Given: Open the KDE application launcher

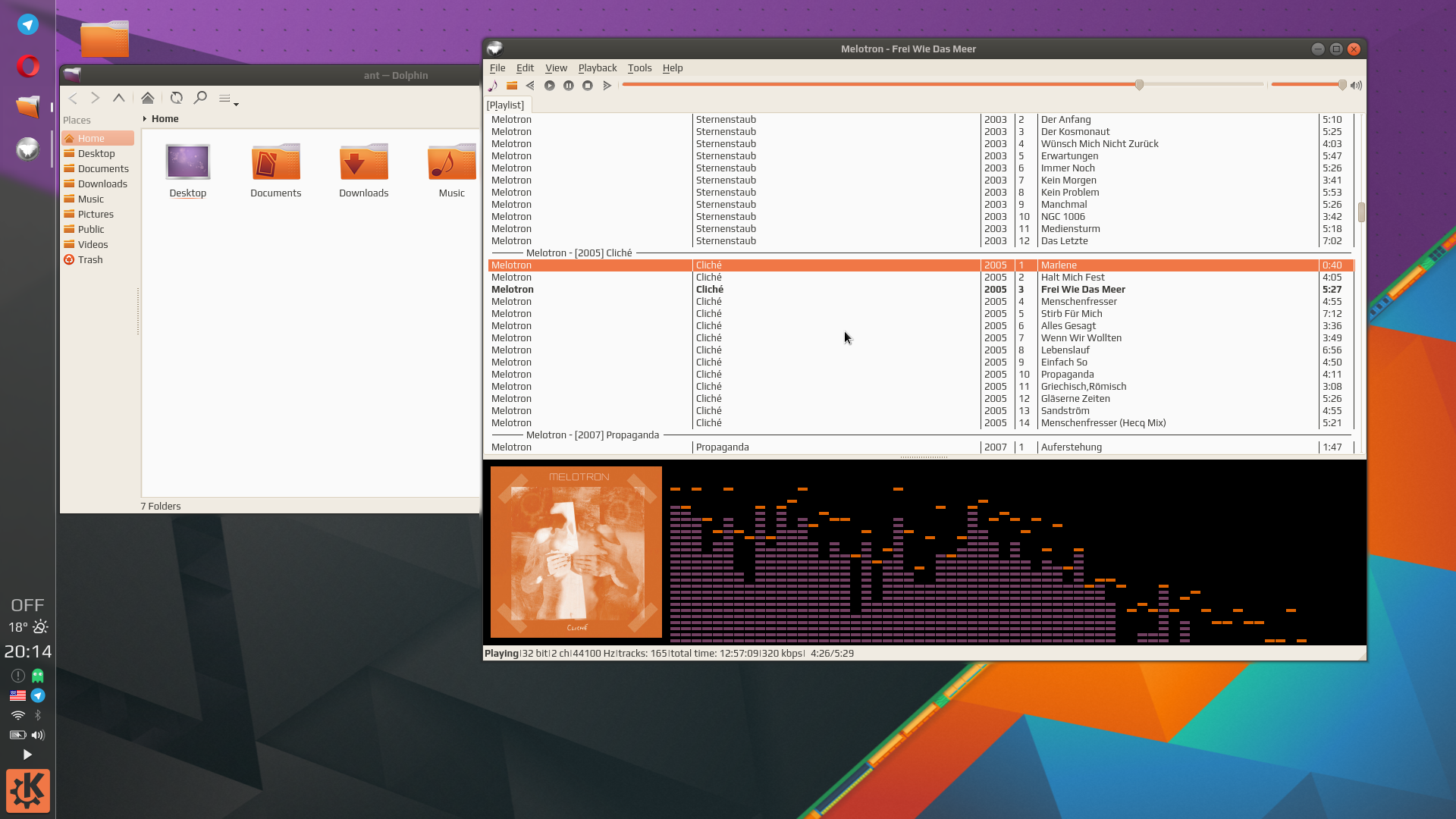Looking at the screenshot, I should (x=28, y=790).
